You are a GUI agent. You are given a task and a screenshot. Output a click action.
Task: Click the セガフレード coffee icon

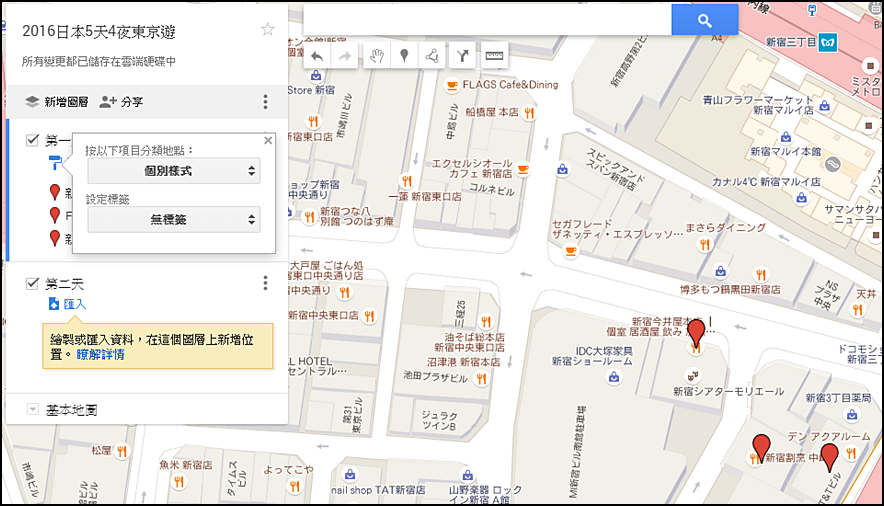click(571, 251)
